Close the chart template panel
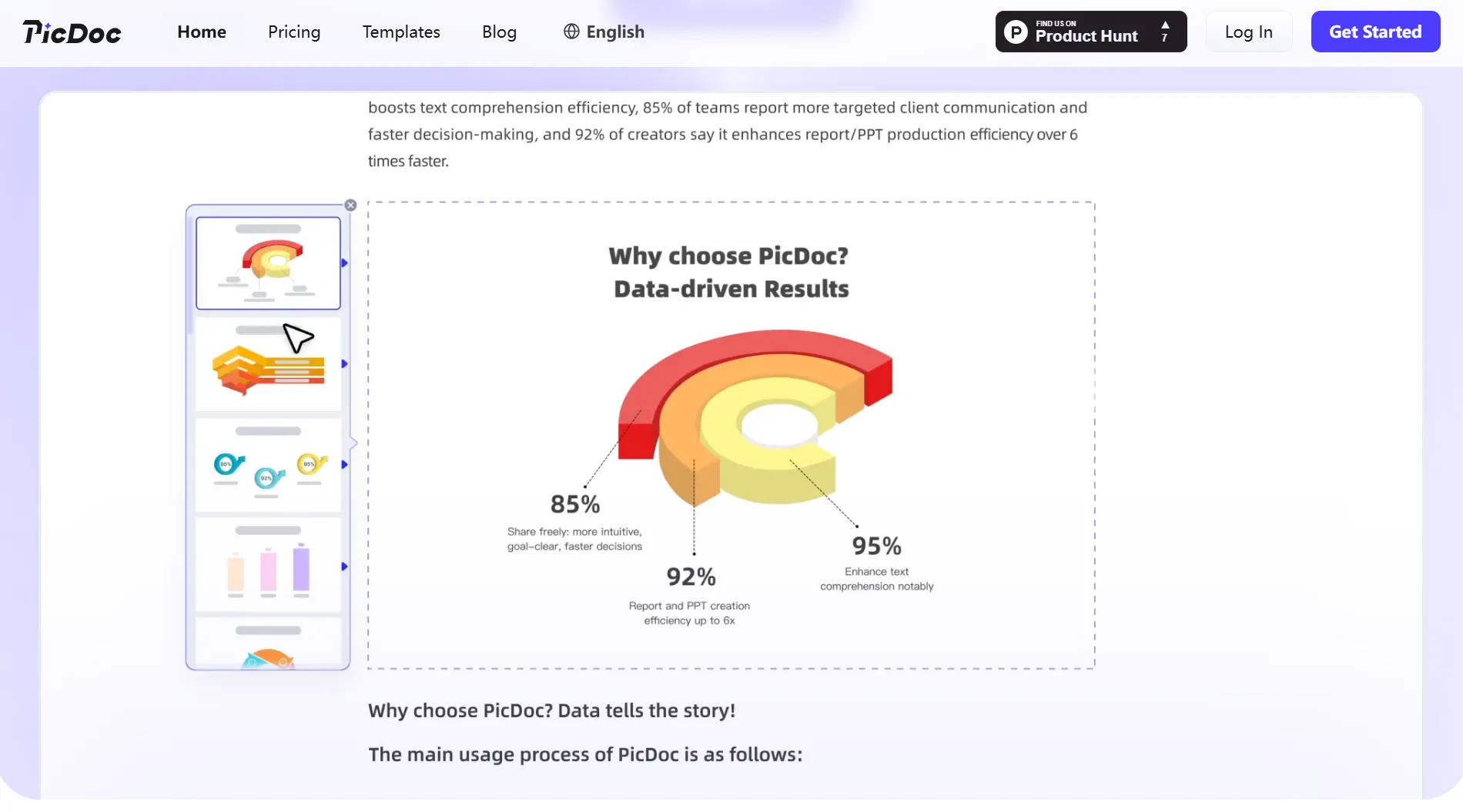1463x812 pixels. (350, 206)
